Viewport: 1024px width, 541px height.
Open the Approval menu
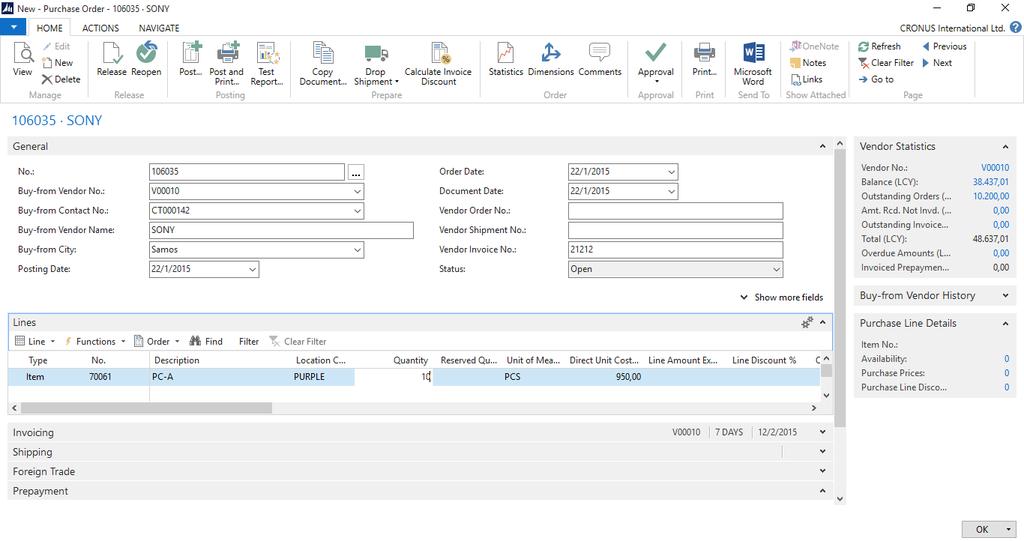pyautogui.click(x=656, y=63)
